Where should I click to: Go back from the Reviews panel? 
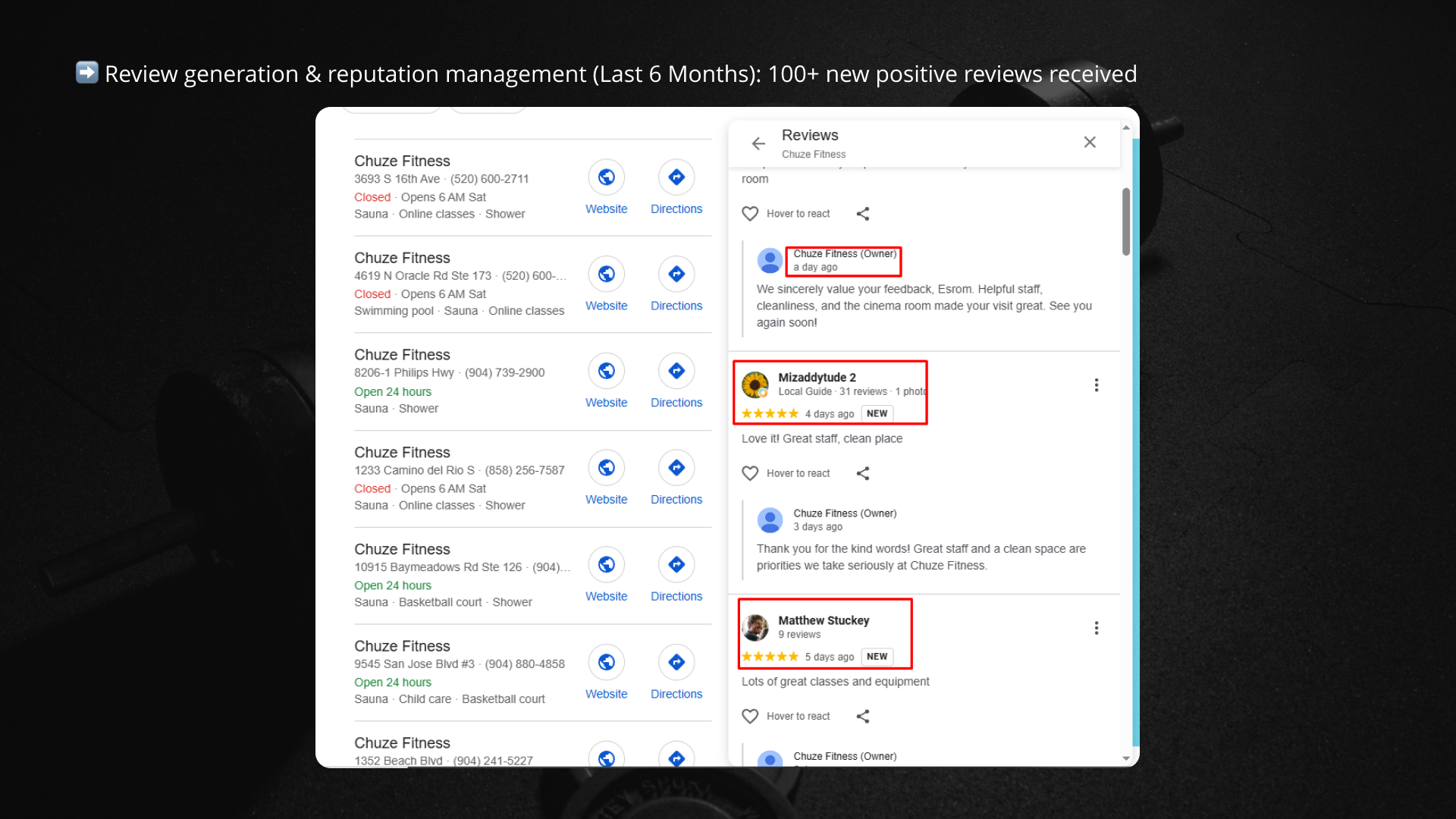(x=758, y=143)
